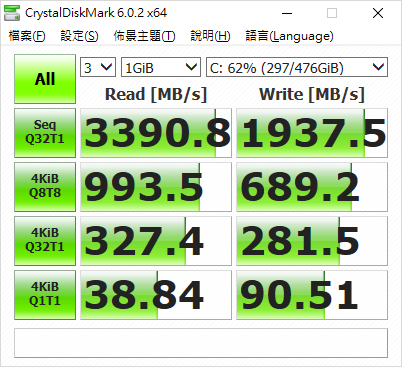Click the Write [MB/s] column header
This screenshot has width=402, height=367.
312,94
